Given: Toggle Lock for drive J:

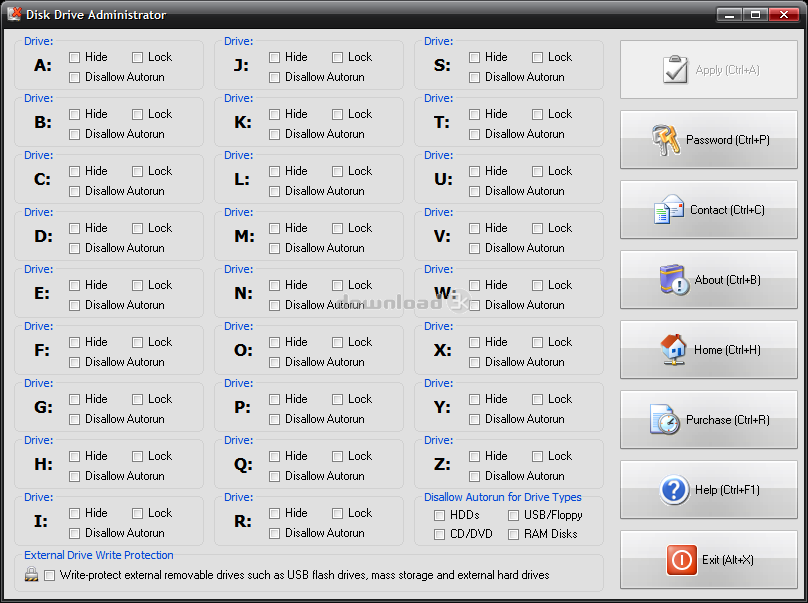Looking at the screenshot, I should (x=338, y=57).
